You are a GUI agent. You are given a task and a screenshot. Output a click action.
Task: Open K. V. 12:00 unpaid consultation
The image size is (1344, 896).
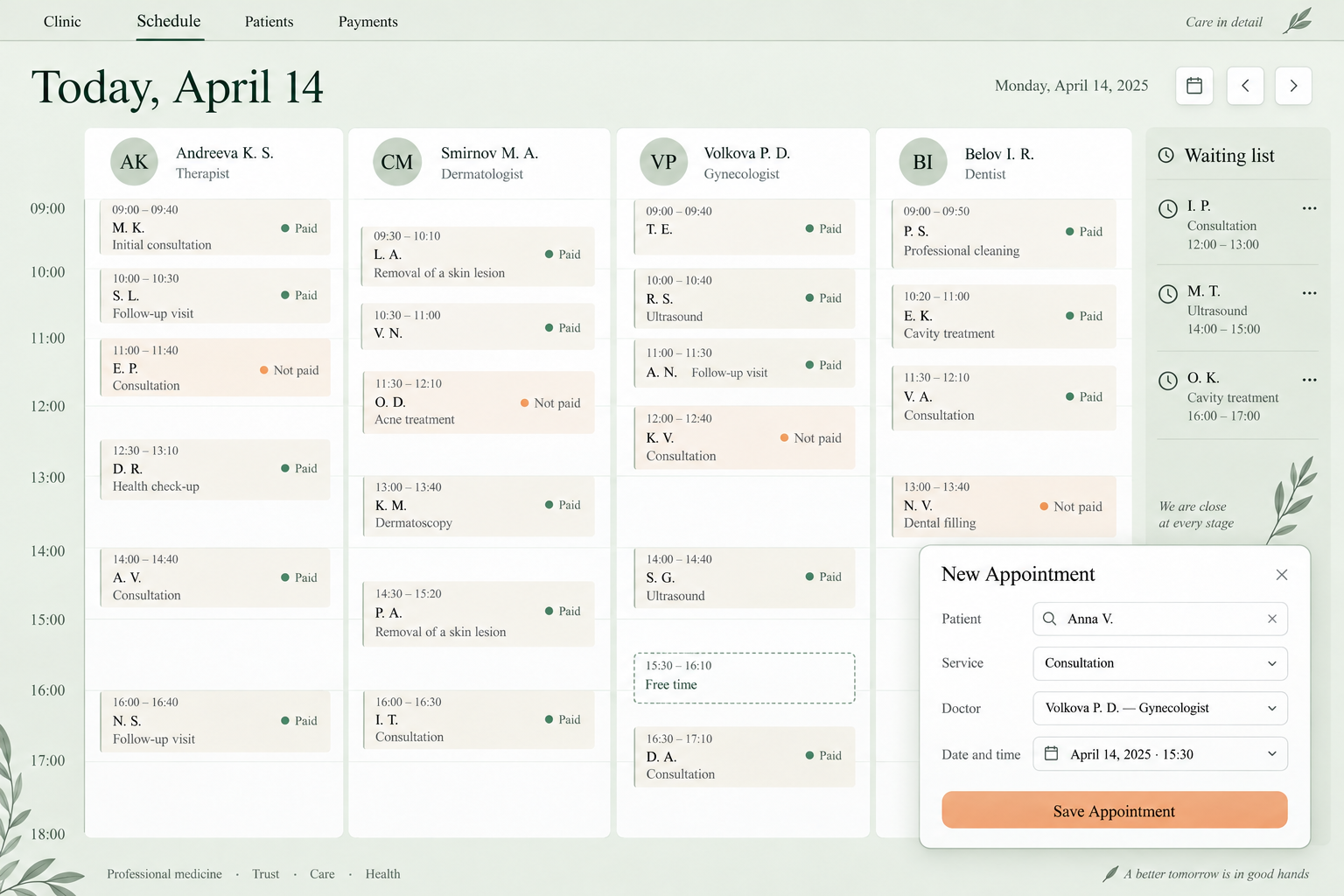(744, 437)
